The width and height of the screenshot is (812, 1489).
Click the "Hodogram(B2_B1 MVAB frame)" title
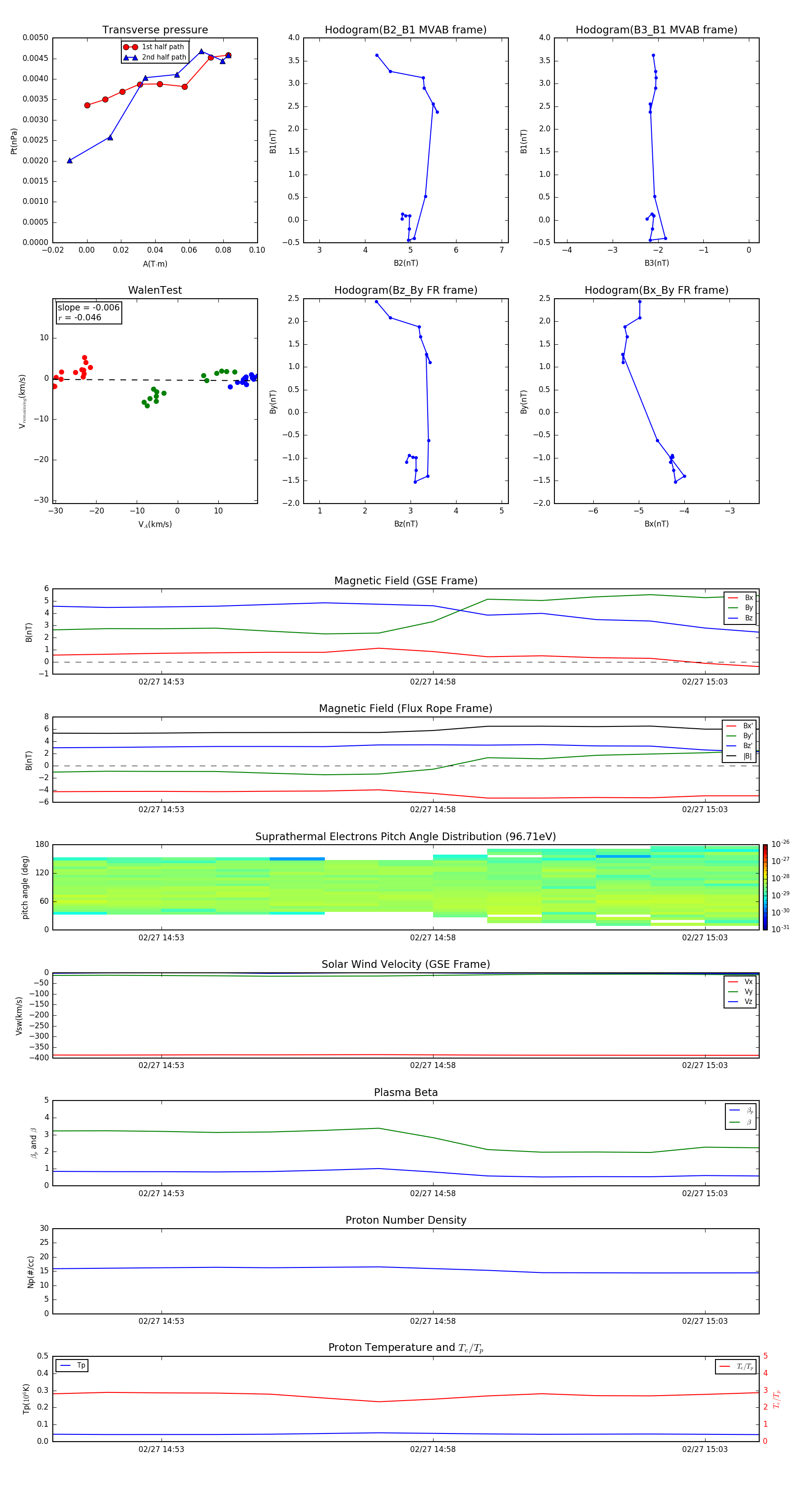coord(406,30)
